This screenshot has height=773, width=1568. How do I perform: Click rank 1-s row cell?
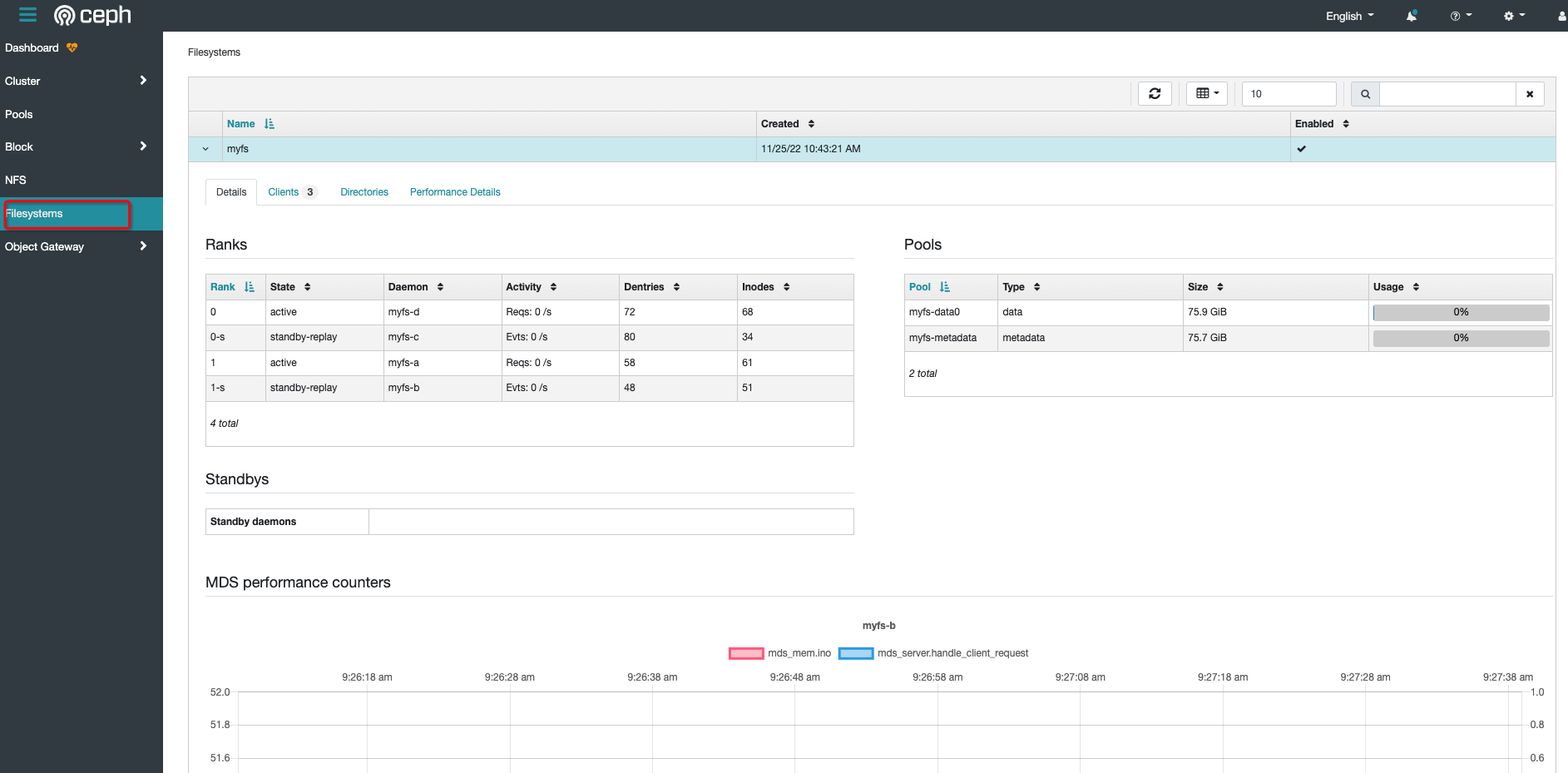tap(235, 388)
